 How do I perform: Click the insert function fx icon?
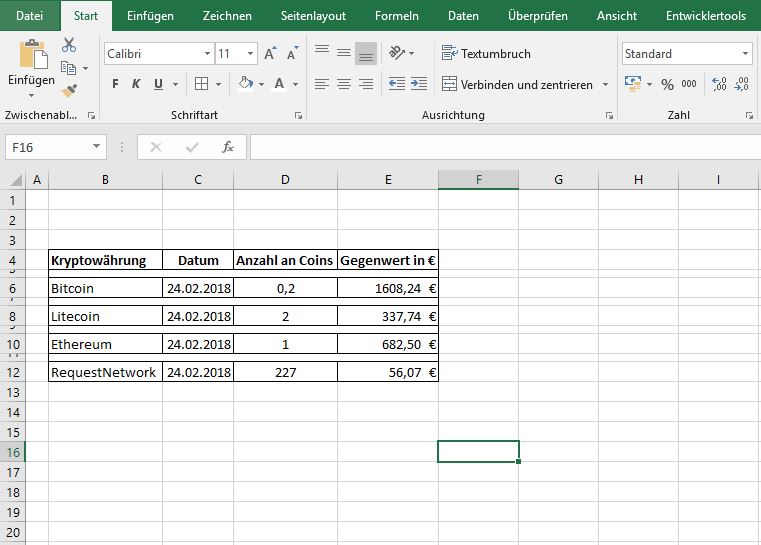point(228,147)
